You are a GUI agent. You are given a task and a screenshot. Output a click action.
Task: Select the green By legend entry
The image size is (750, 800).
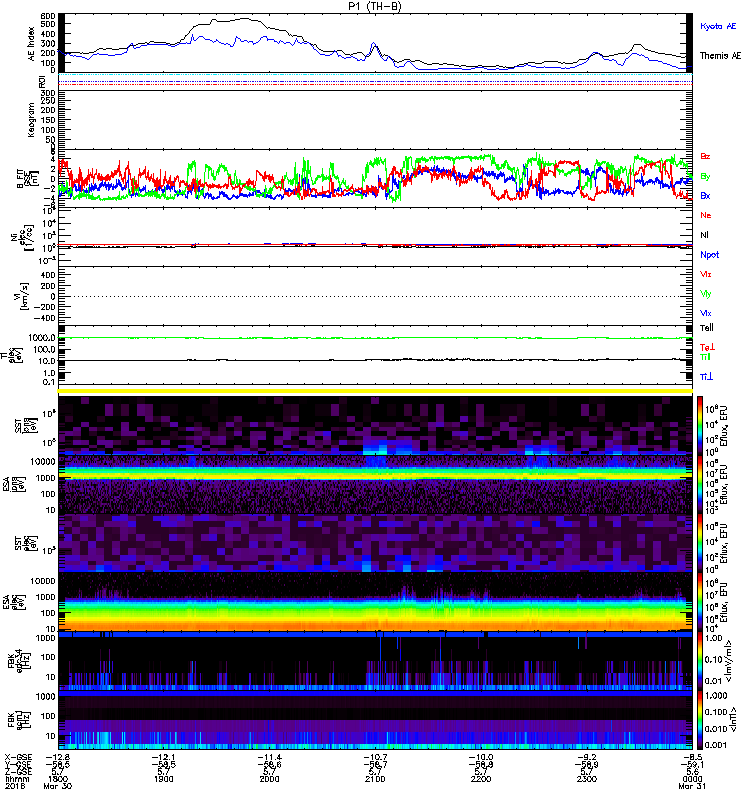pos(705,177)
